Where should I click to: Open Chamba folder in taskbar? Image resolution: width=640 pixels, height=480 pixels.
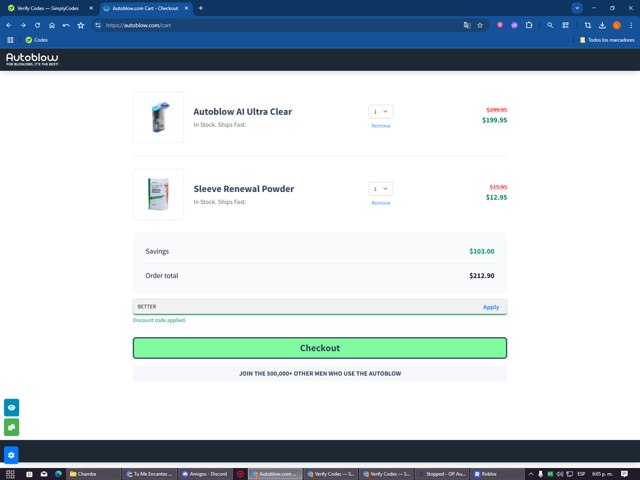[x=92, y=474]
